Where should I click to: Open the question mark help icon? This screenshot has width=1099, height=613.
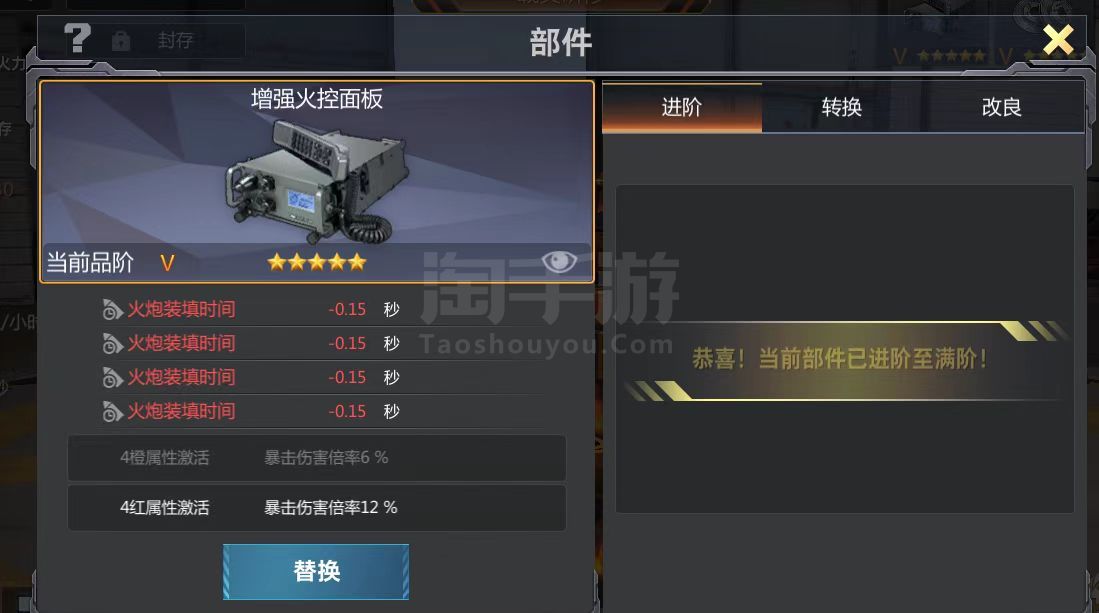click(77, 39)
